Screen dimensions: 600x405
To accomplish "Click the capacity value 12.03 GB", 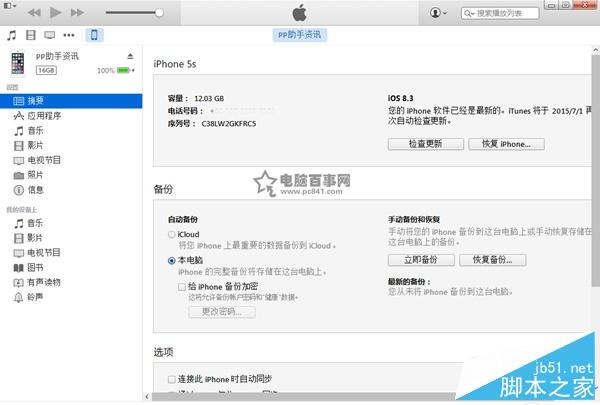I will [209, 98].
